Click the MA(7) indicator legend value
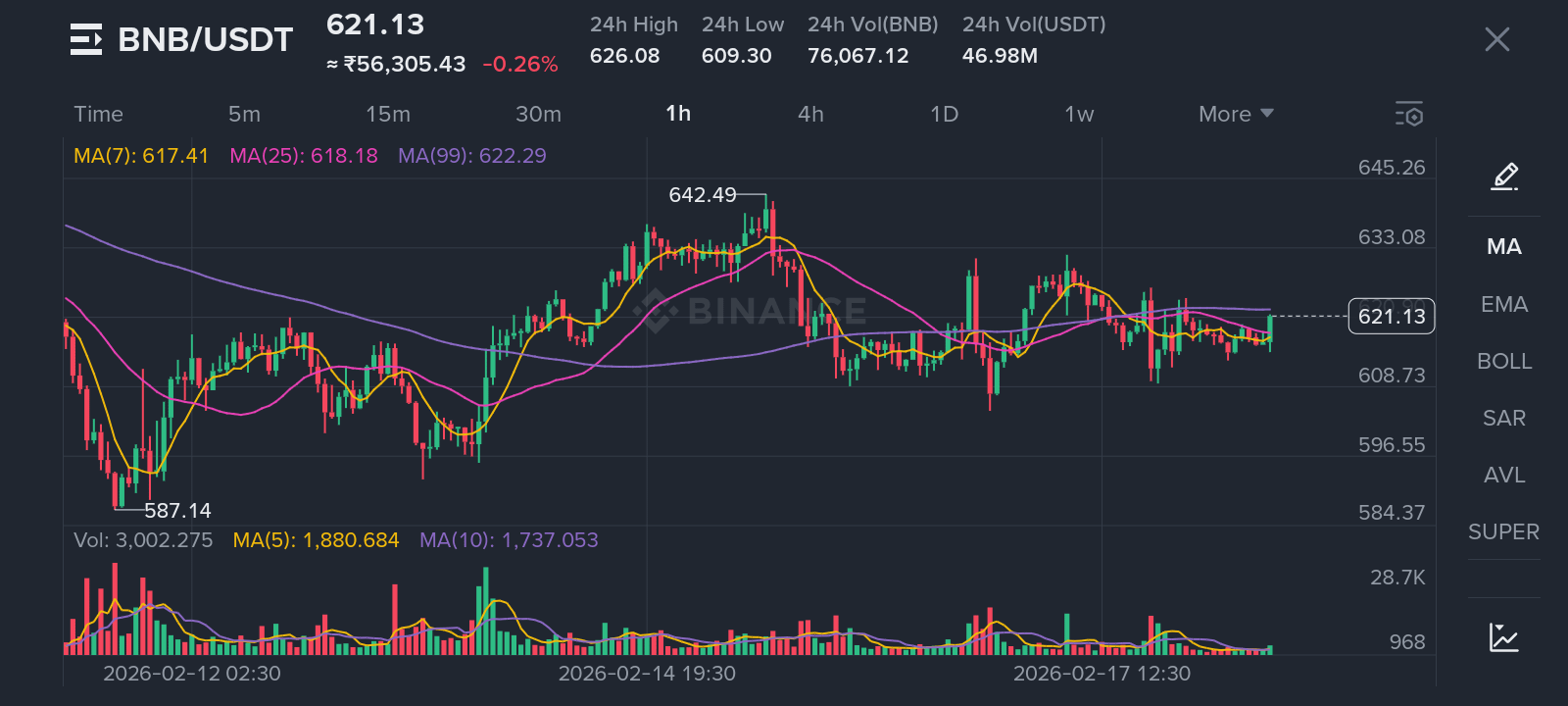The width and height of the screenshot is (1568, 706). pos(141,156)
